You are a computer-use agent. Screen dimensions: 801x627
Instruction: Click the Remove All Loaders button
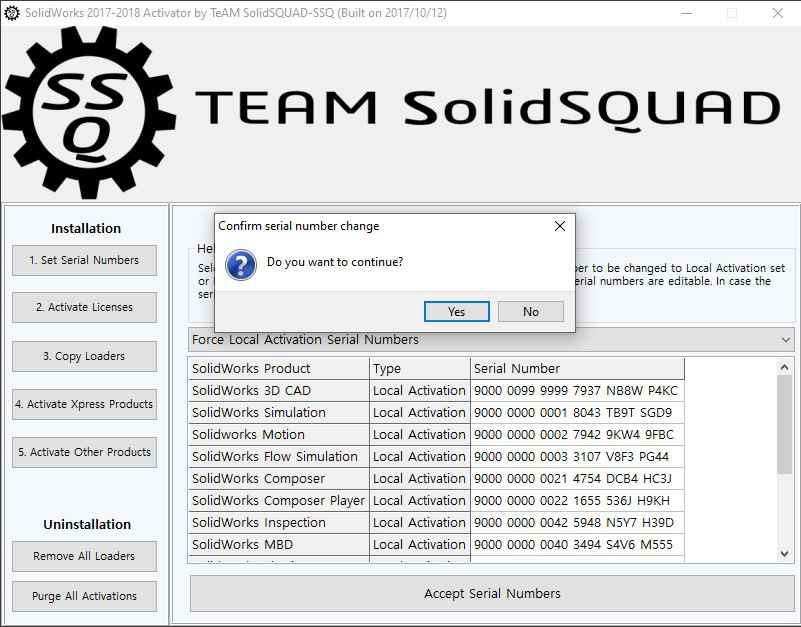pyautogui.click(x=84, y=556)
